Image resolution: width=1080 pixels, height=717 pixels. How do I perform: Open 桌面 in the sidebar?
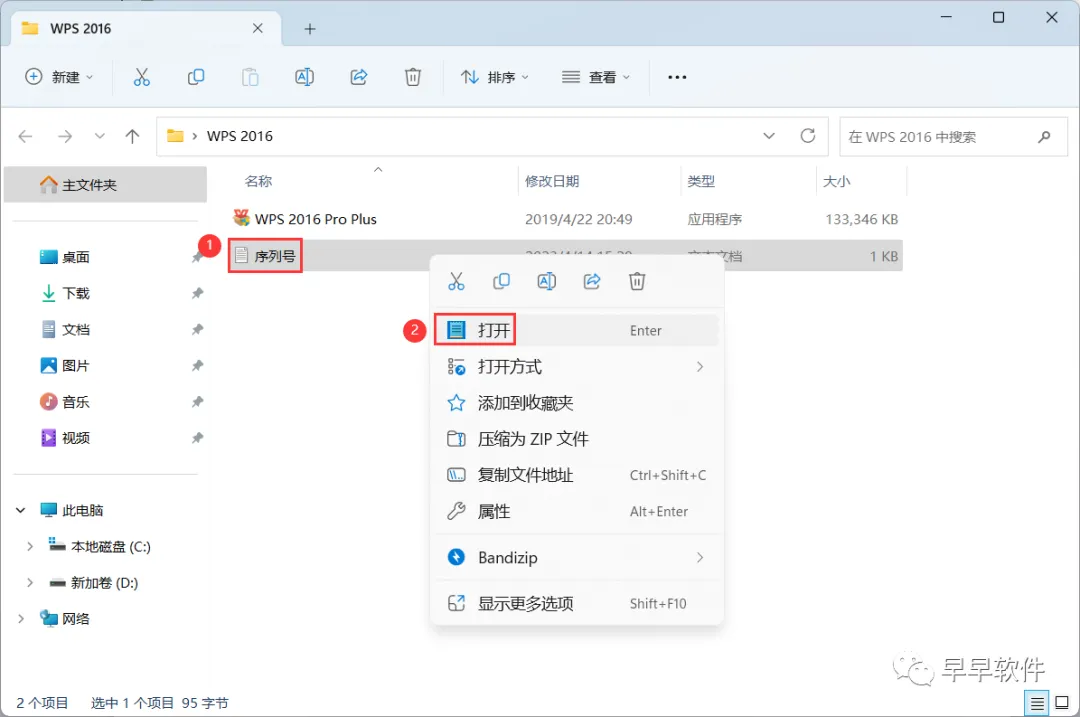tap(64, 257)
